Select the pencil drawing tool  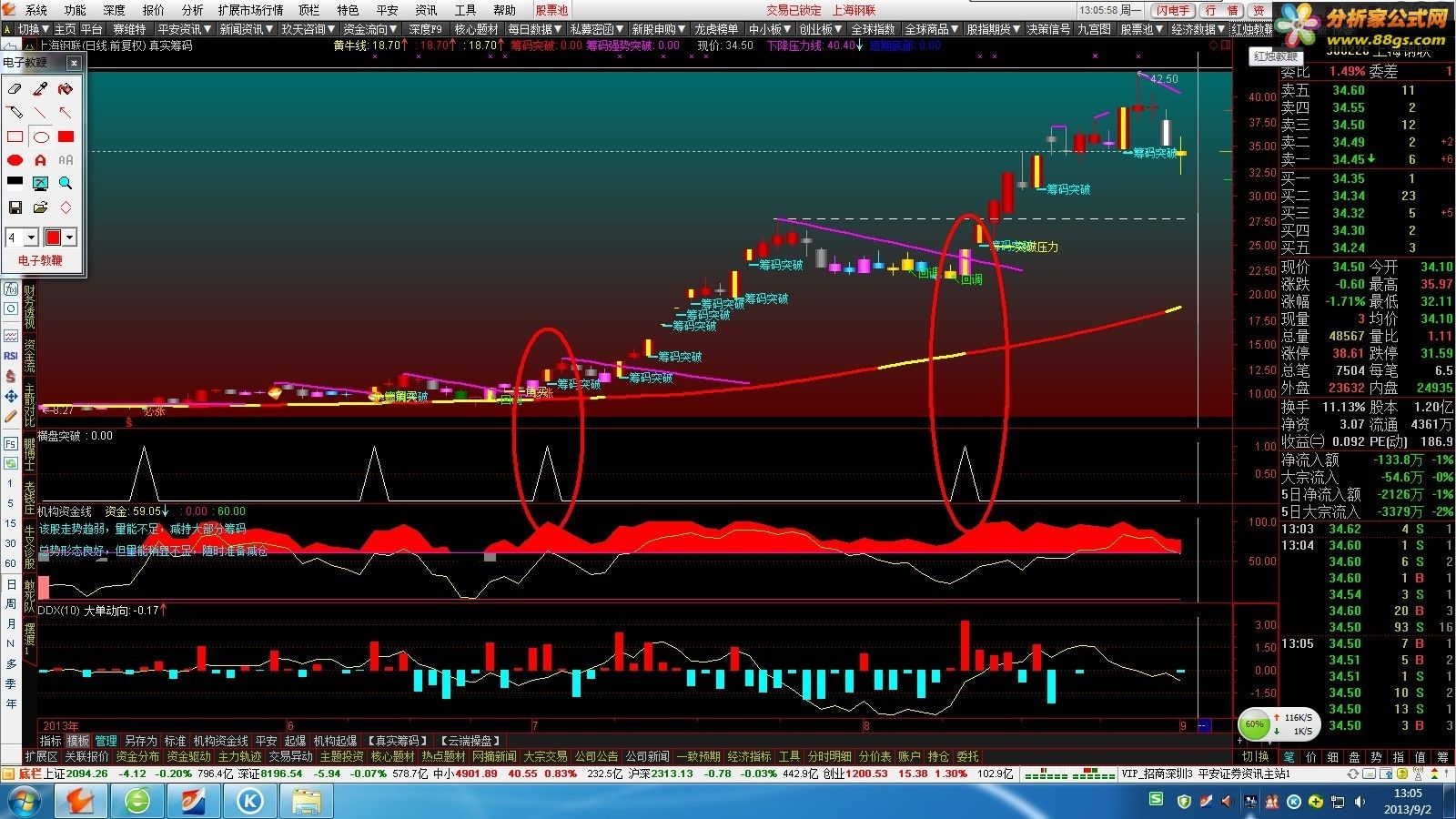point(15,113)
